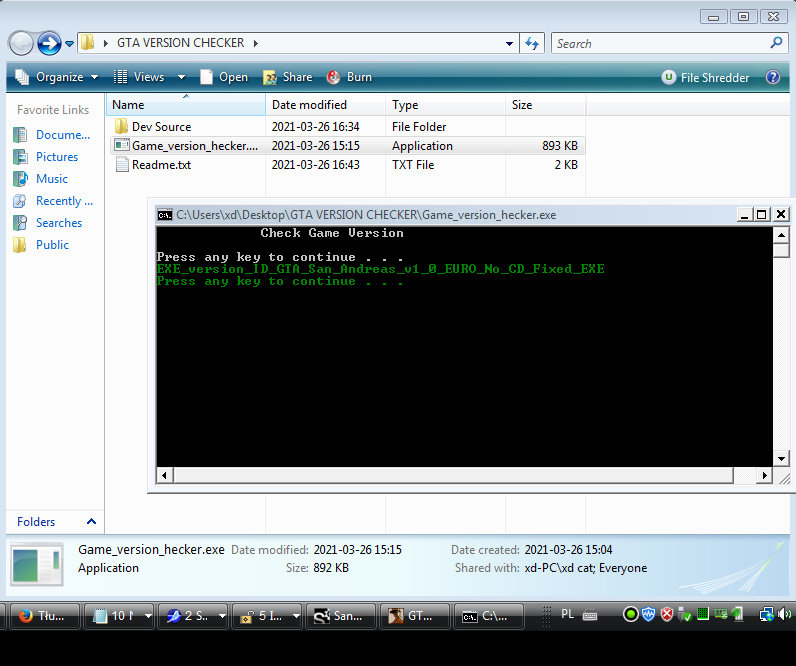Refresh the folder view
The height and width of the screenshot is (666, 796).
click(532, 43)
